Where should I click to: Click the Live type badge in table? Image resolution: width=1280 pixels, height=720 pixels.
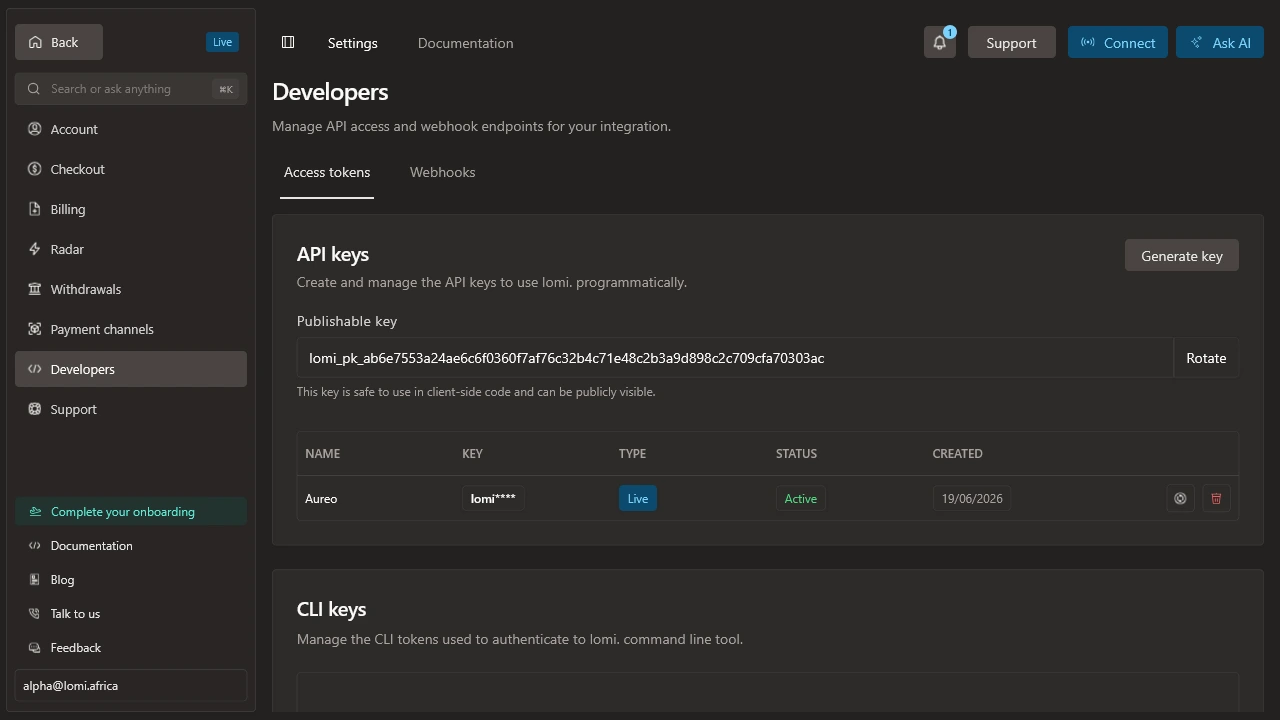pyautogui.click(x=638, y=498)
